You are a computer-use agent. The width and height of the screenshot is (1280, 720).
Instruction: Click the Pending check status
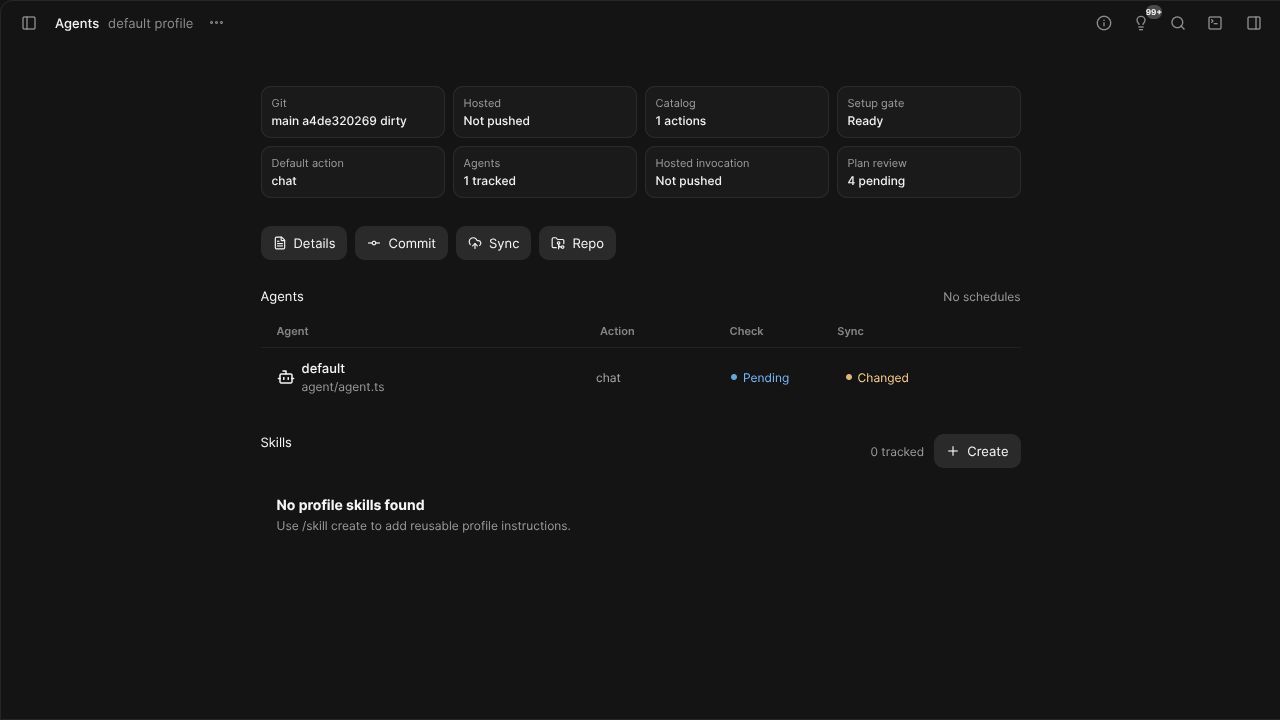coord(760,378)
